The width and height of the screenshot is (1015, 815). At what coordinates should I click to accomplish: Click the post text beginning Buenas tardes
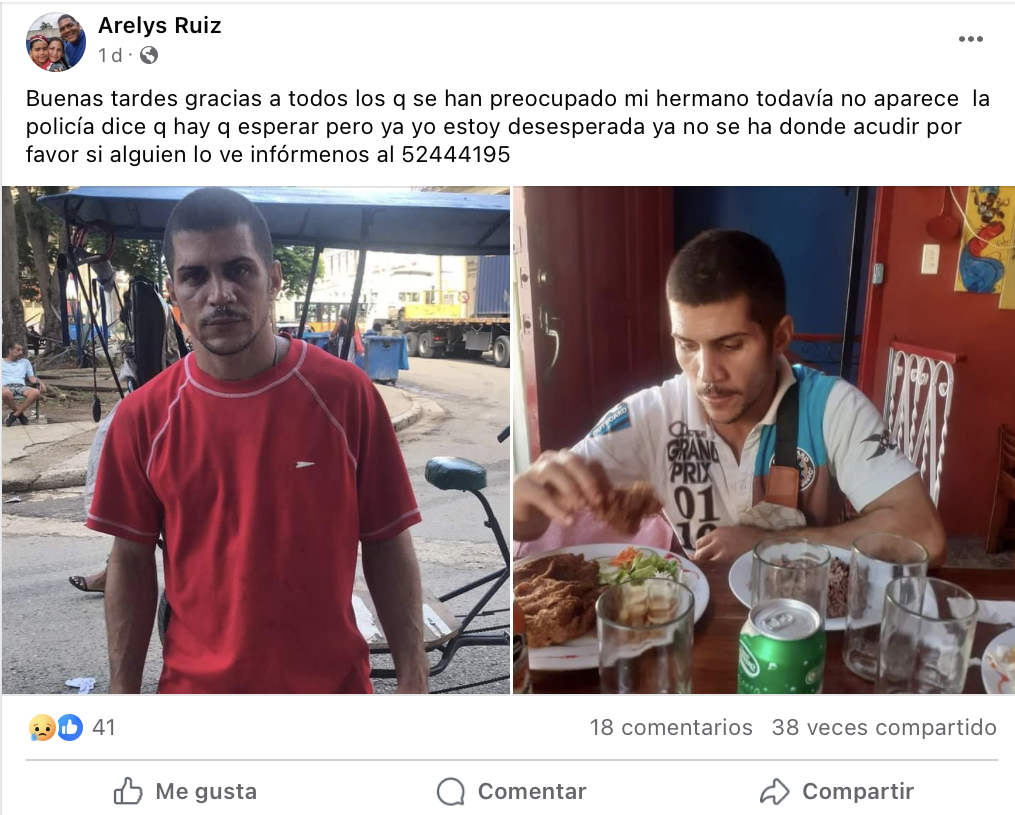(508, 126)
